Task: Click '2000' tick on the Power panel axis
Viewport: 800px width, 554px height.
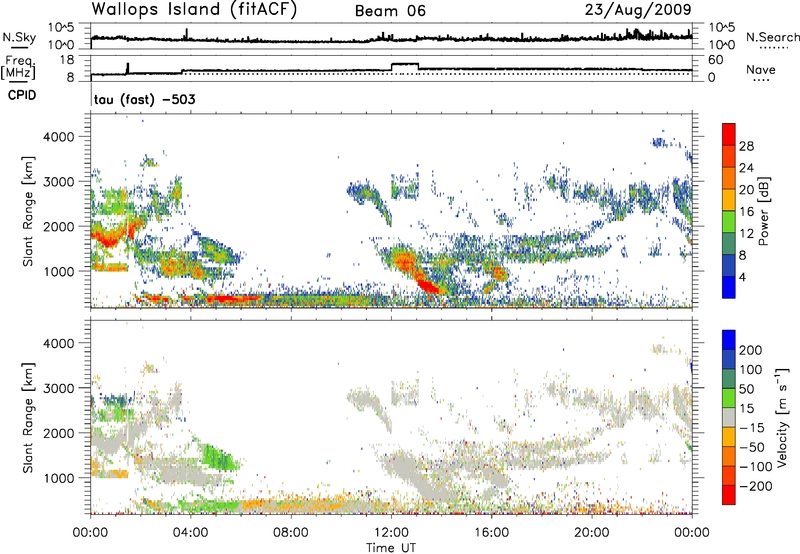Action: point(59,226)
